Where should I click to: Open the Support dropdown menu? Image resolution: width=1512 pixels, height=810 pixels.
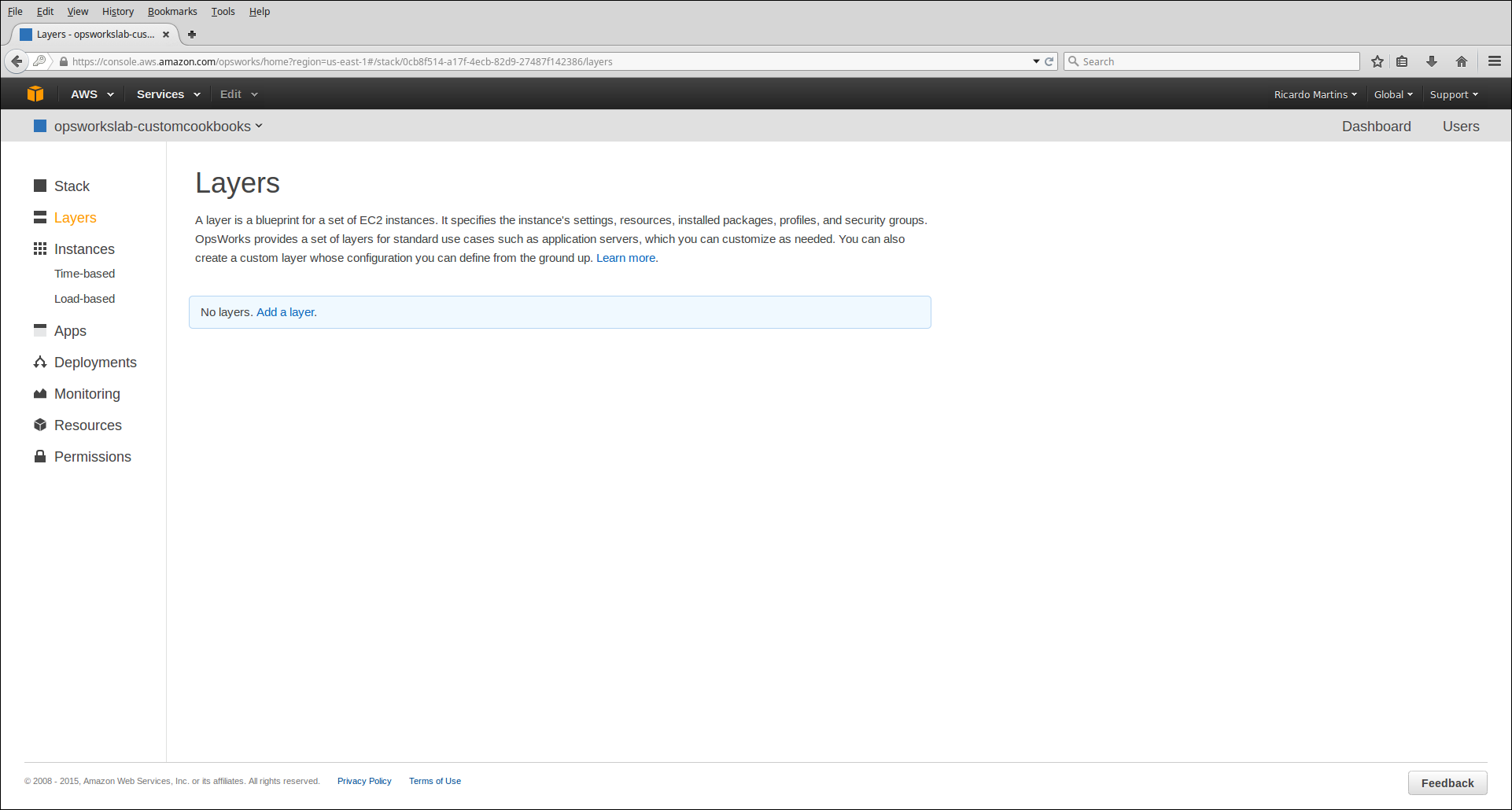point(1453,94)
